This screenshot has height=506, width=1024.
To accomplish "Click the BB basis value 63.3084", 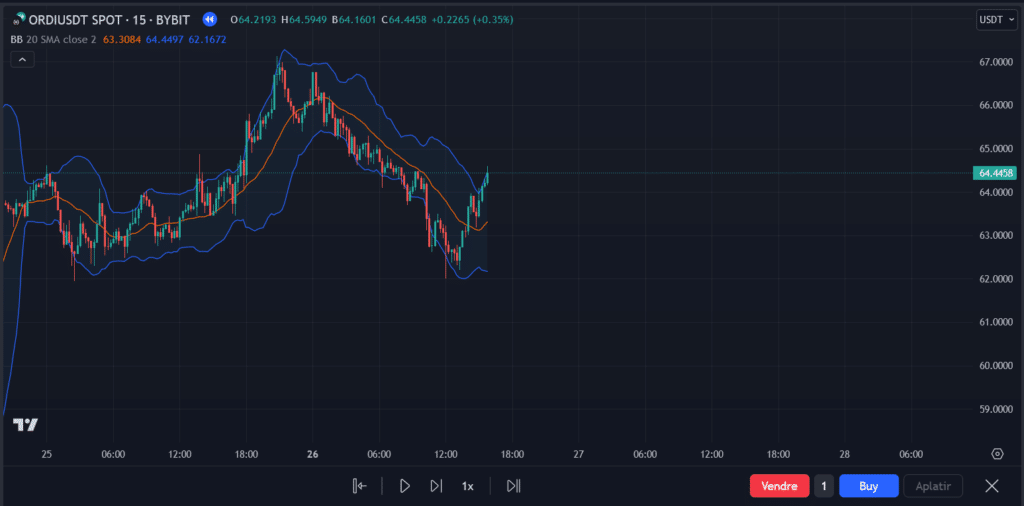I will (121, 40).
